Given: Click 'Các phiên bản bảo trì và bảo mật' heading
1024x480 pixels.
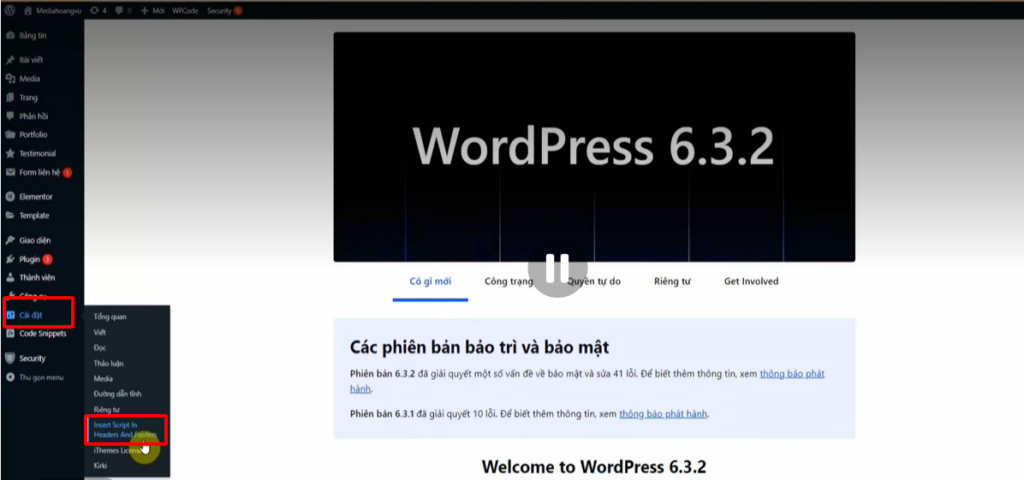Looking at the screenshot, I should tap(479, 347).
